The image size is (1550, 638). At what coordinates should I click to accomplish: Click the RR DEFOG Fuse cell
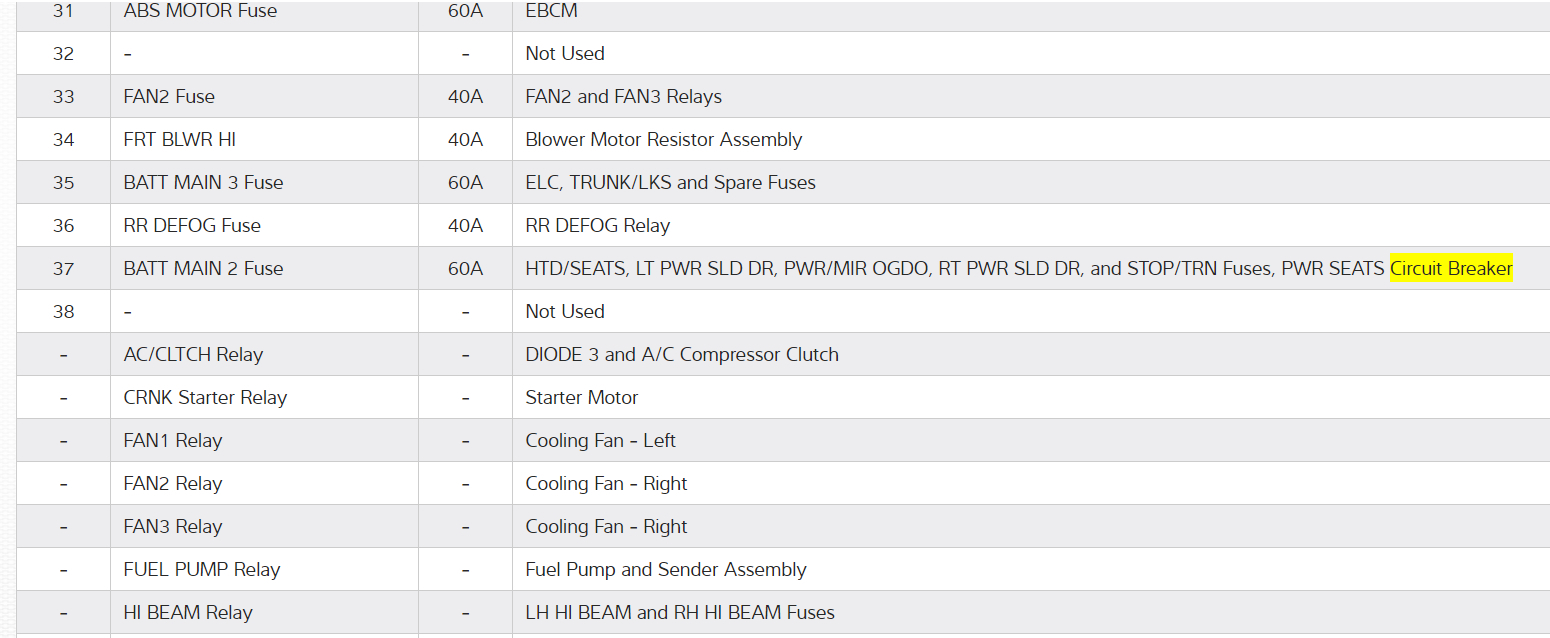coord(192,226)
